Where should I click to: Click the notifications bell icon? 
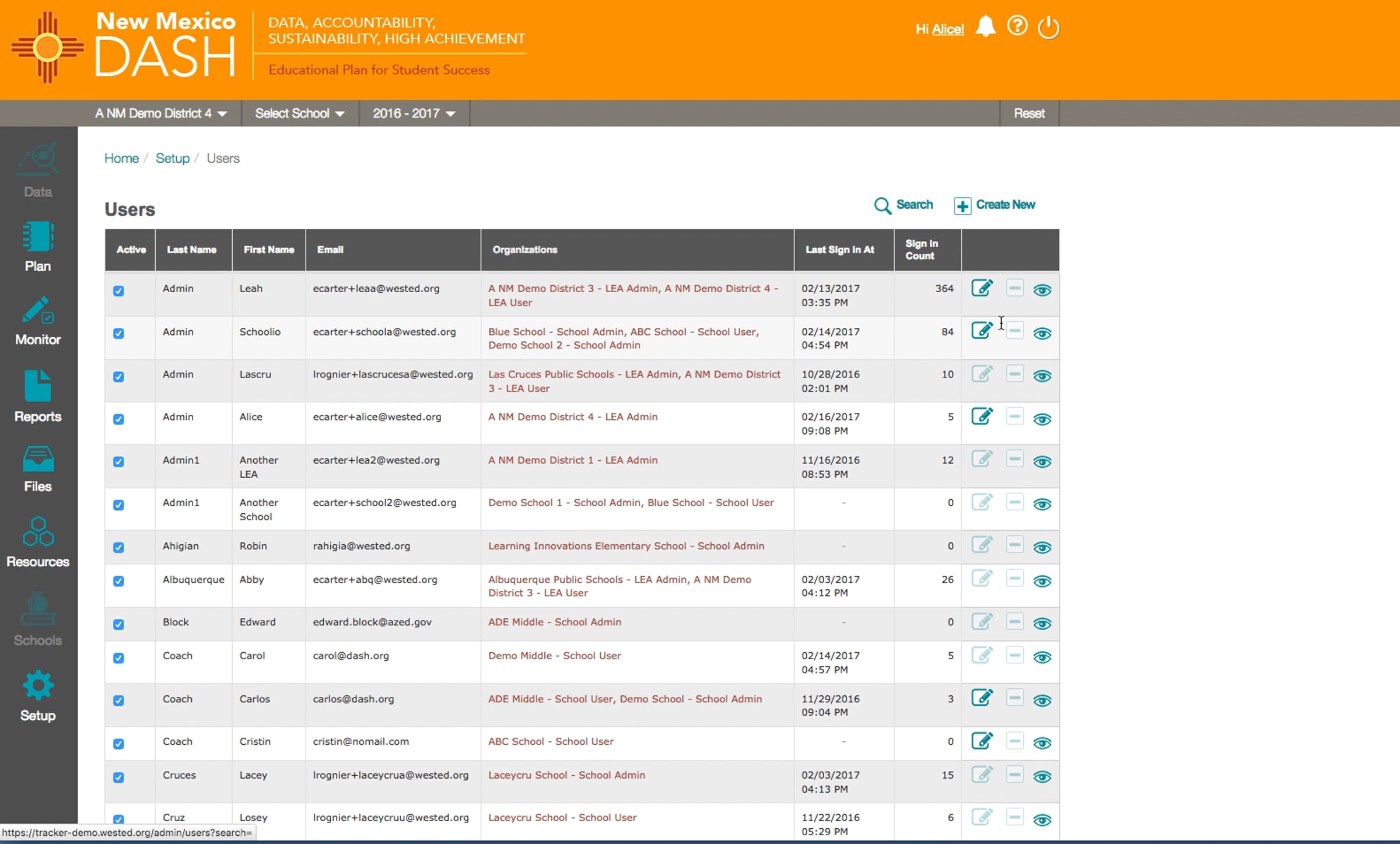(985, 27)
